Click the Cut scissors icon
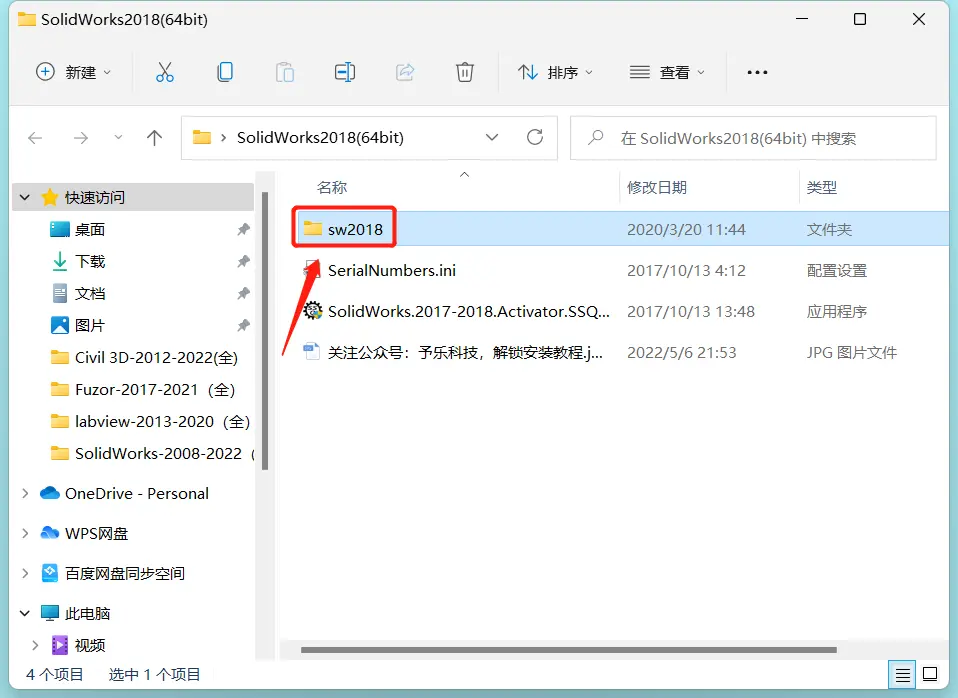Image resolution: width=958 pixels, height=698 pixels. (x=164, y=72)
